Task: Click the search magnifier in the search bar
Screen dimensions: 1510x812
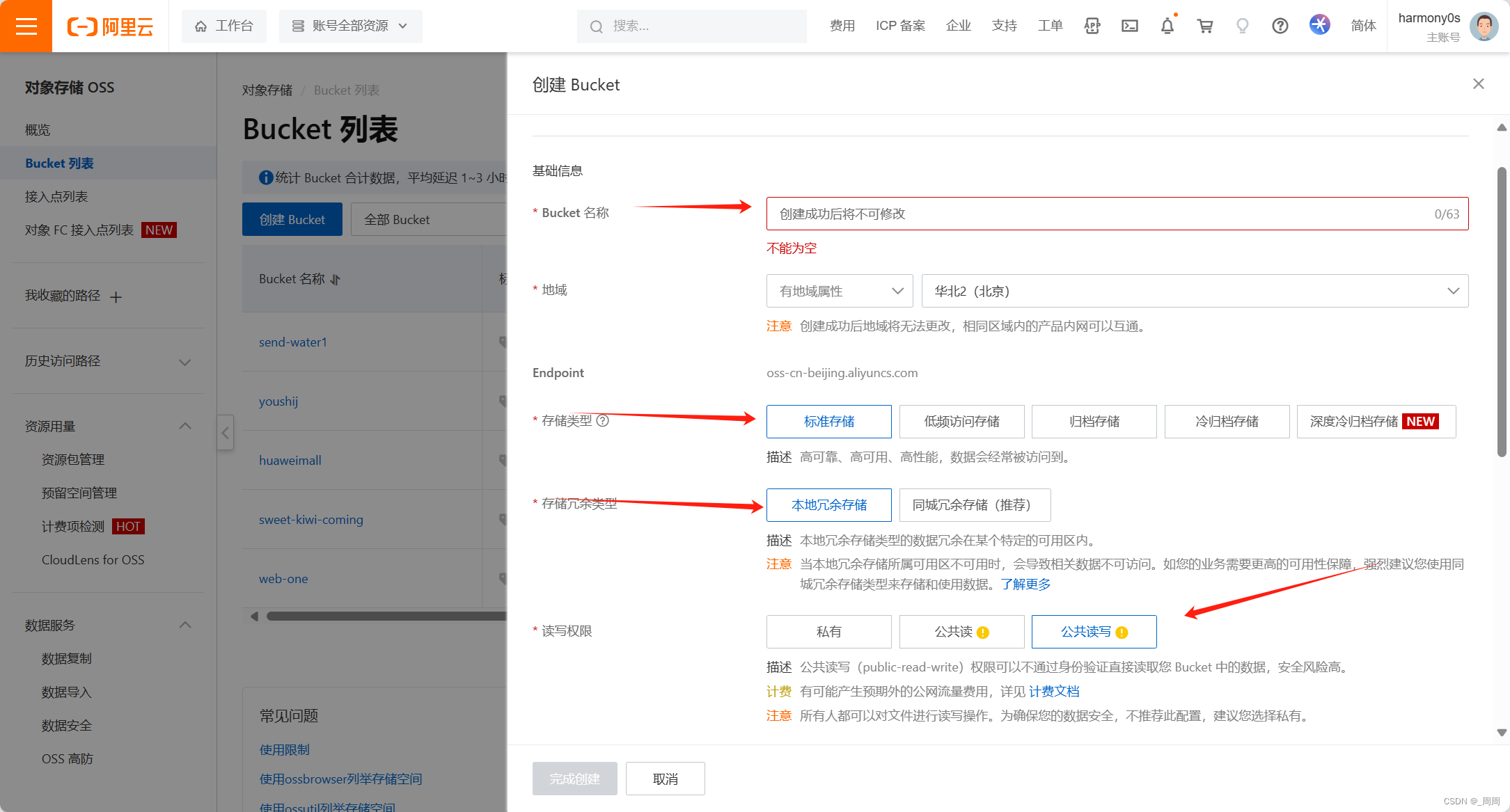Action: click(x=596, y=26)
